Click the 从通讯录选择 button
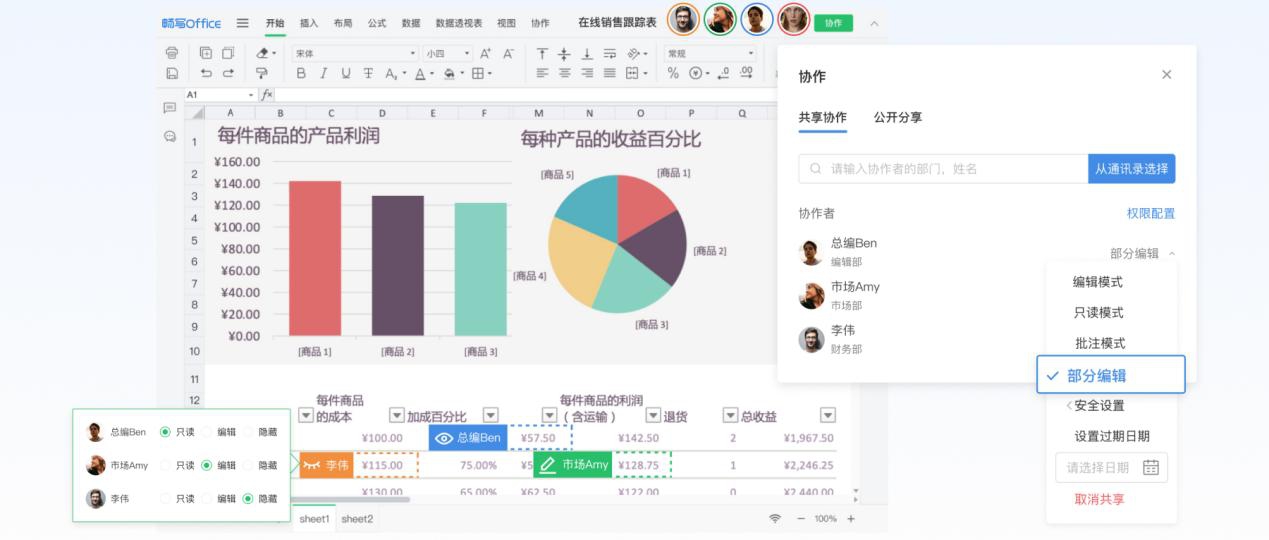The image size is (1269, 540). 1131,169
